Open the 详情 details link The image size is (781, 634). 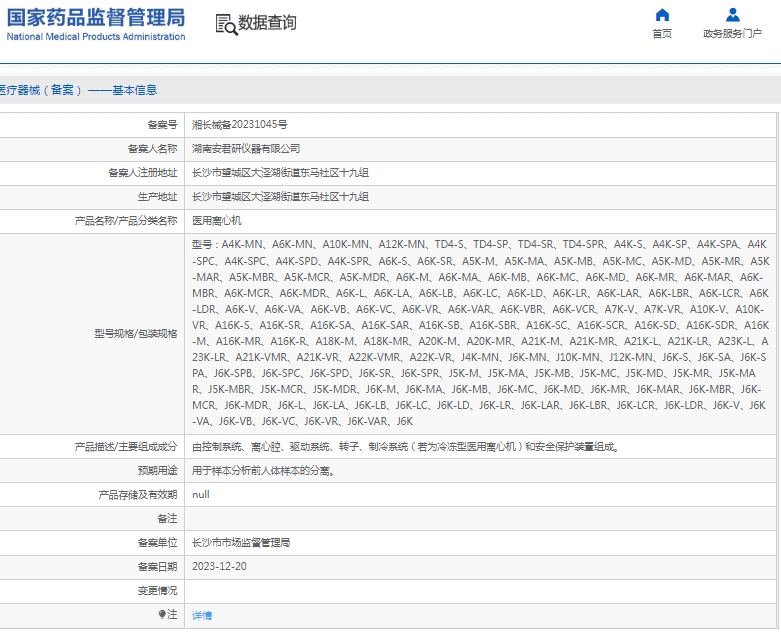tap(202, 615)
